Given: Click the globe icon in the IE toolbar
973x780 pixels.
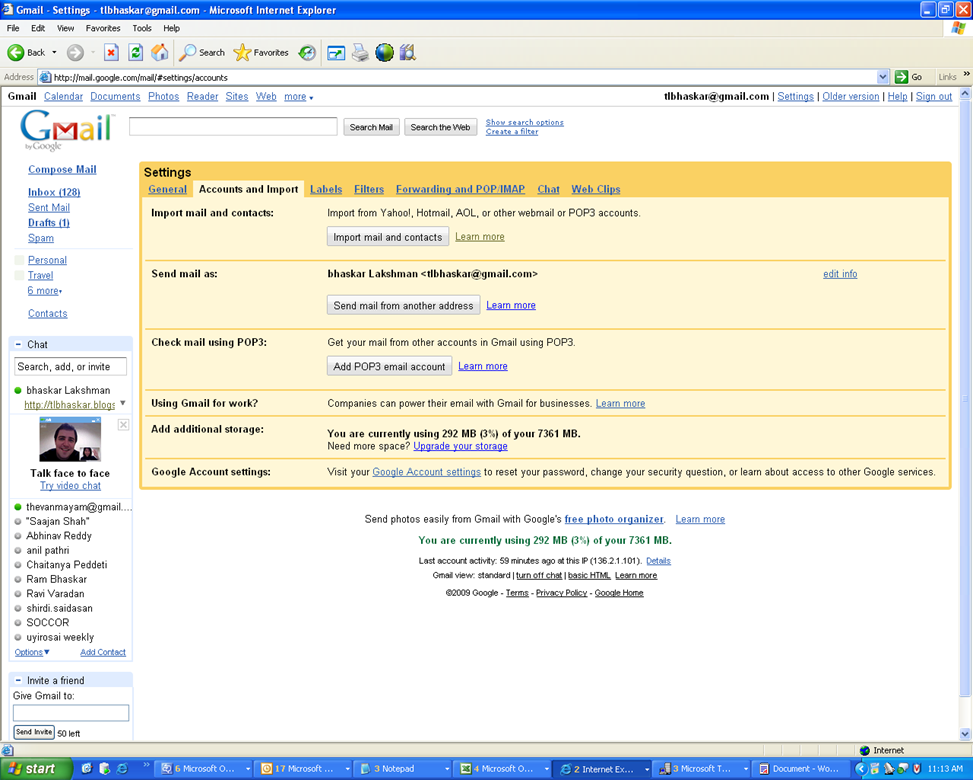Looking at the screenshot, I should [384, 53].
